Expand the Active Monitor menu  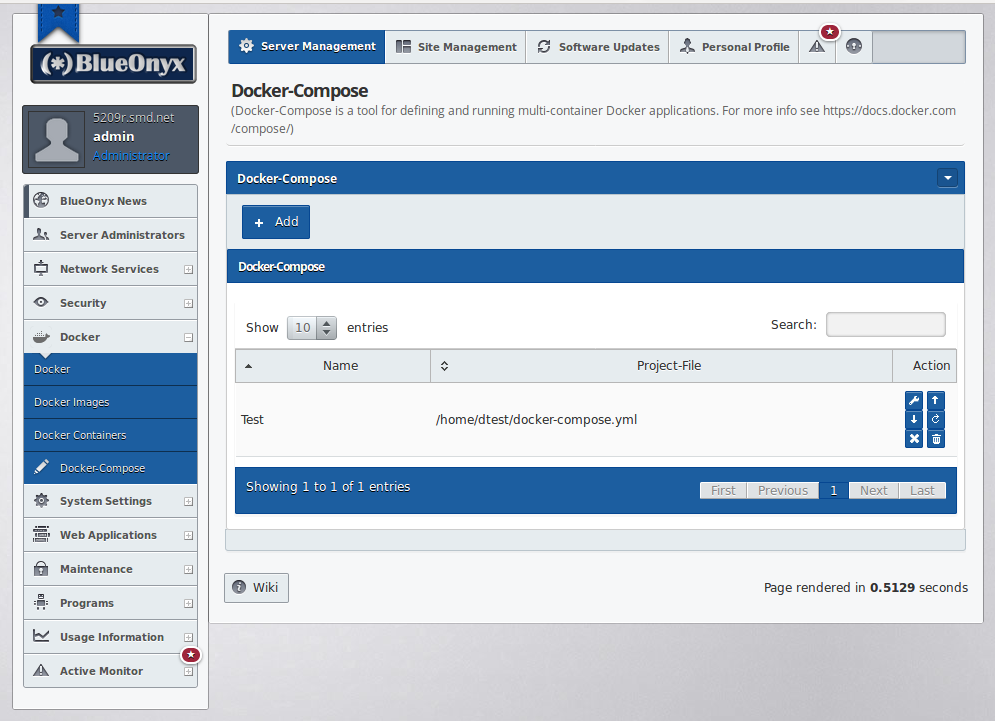coord(110,671)
